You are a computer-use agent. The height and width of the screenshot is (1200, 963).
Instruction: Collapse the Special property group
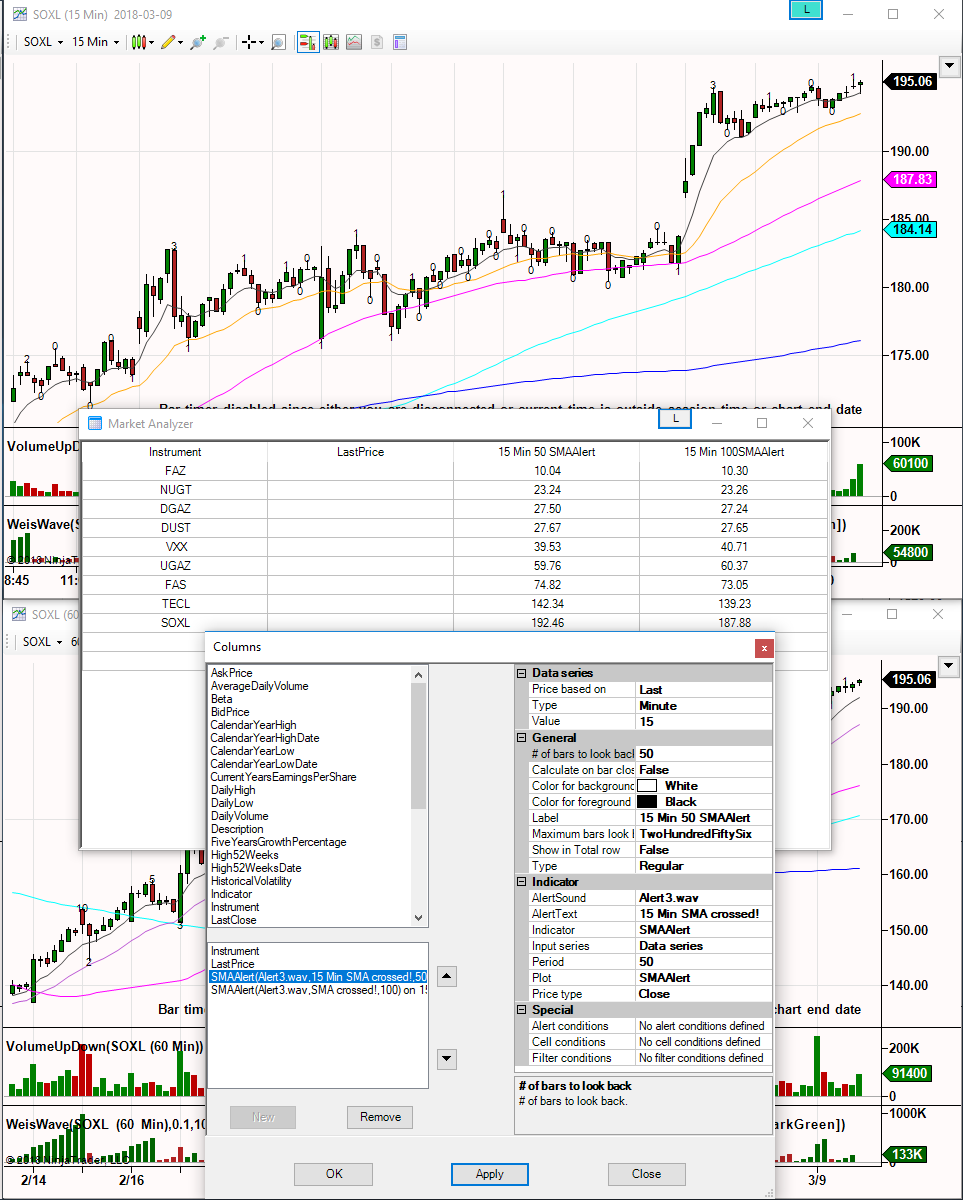(521, 1009)
